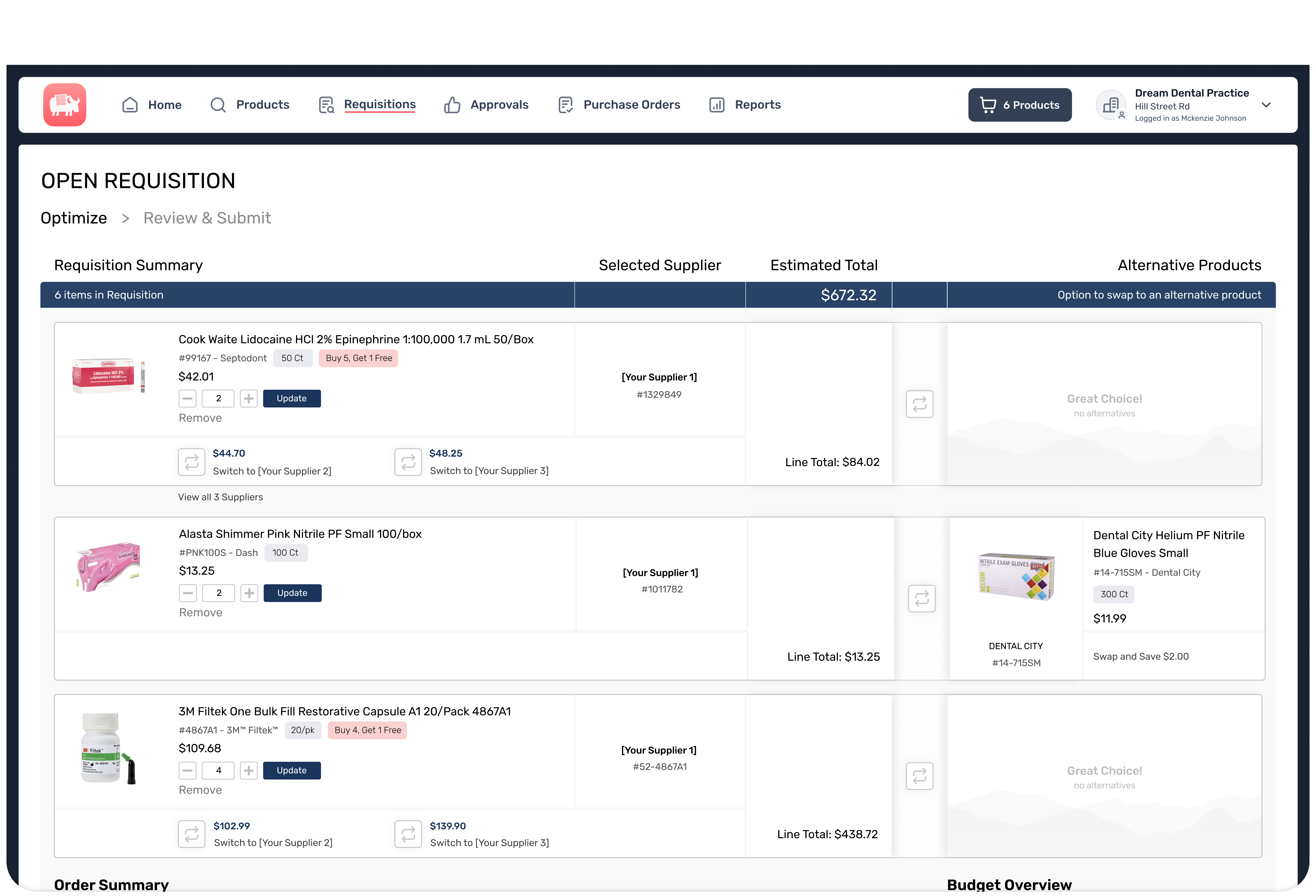Increase quantity for Alasta Shimmer gloves

[x=249, y=593]
